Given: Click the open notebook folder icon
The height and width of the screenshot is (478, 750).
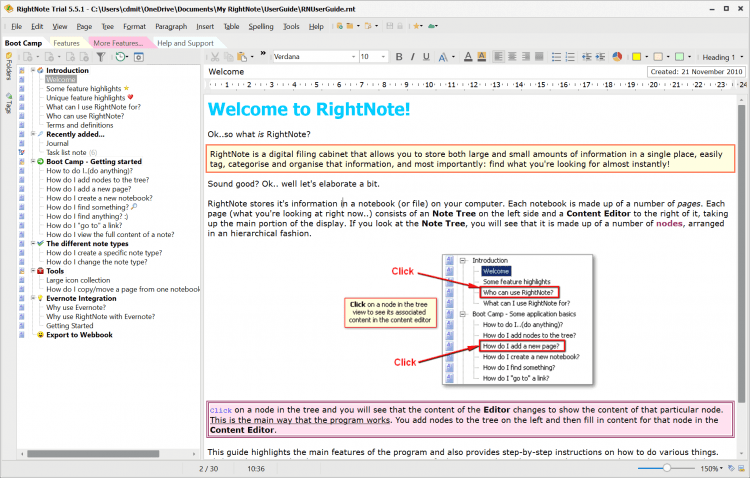Looking at the screenshot, I should (350, 26).
